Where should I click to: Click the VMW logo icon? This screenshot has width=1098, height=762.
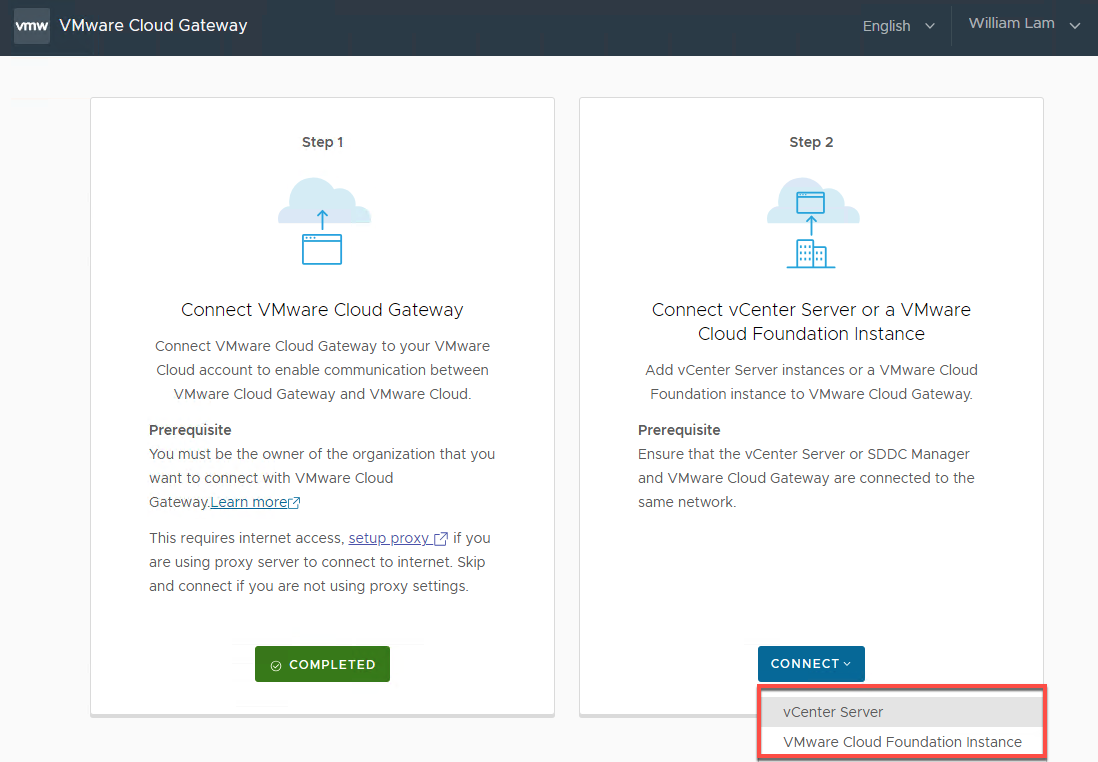[30, 25]
